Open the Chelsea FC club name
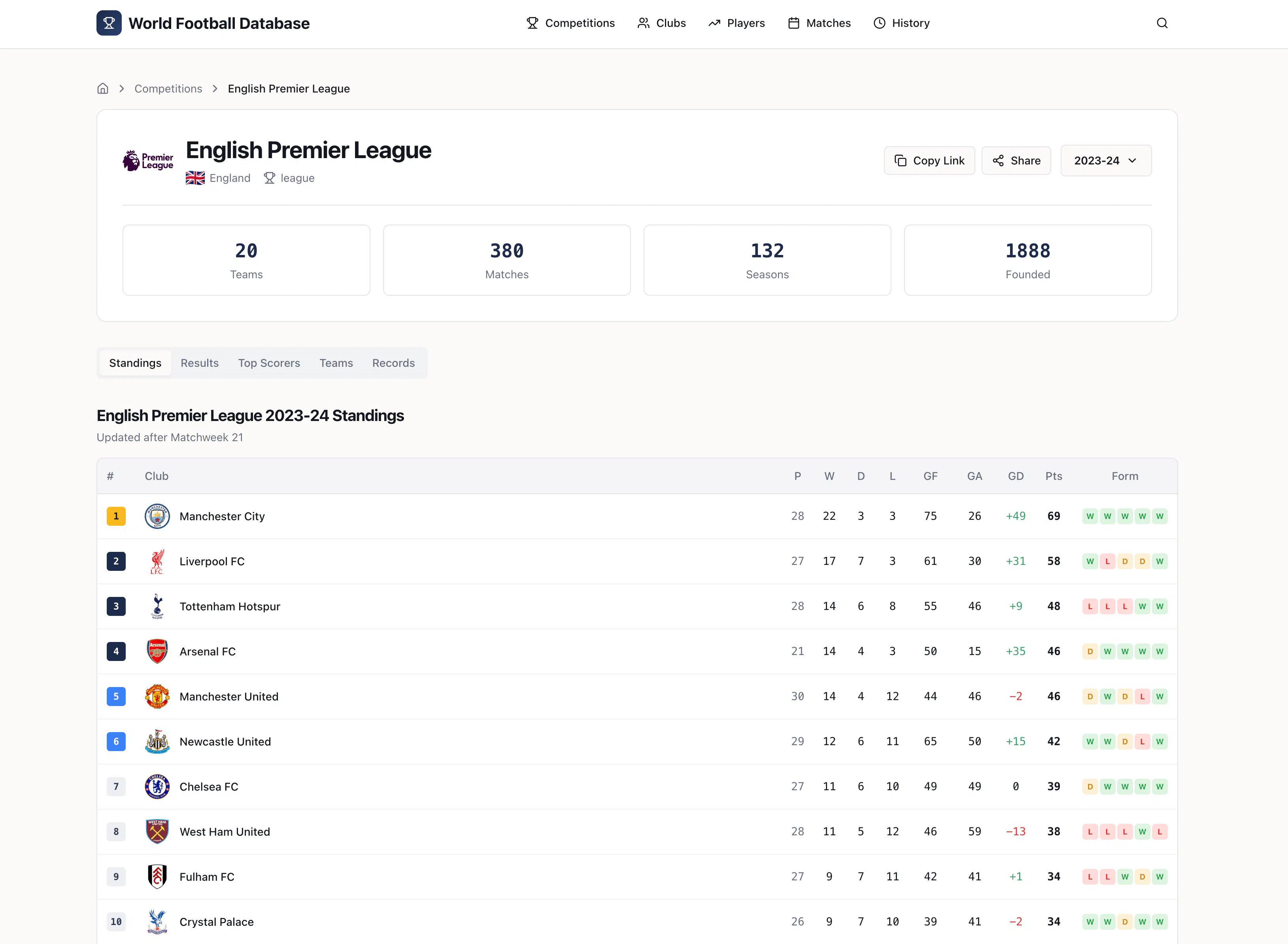 click(209, 787)
